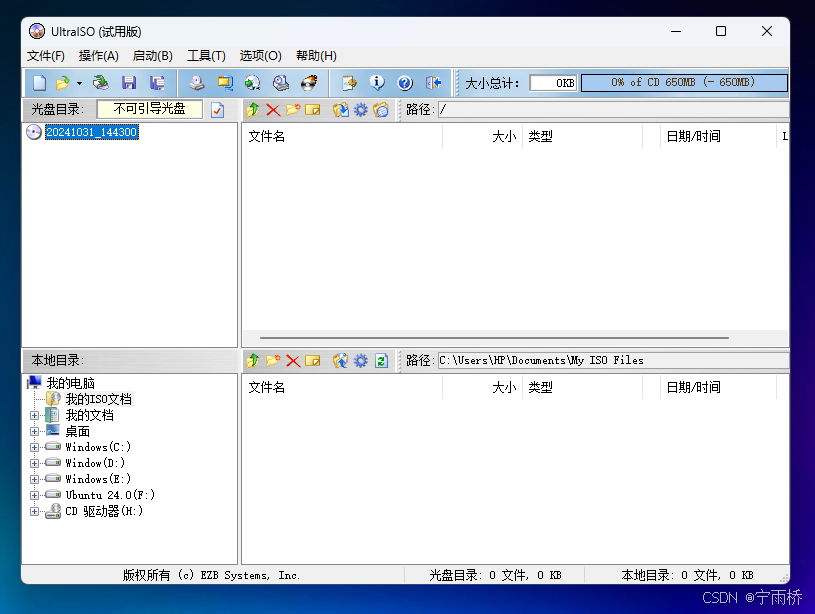Click the disc pane 路径 path field

pos(613,110)
